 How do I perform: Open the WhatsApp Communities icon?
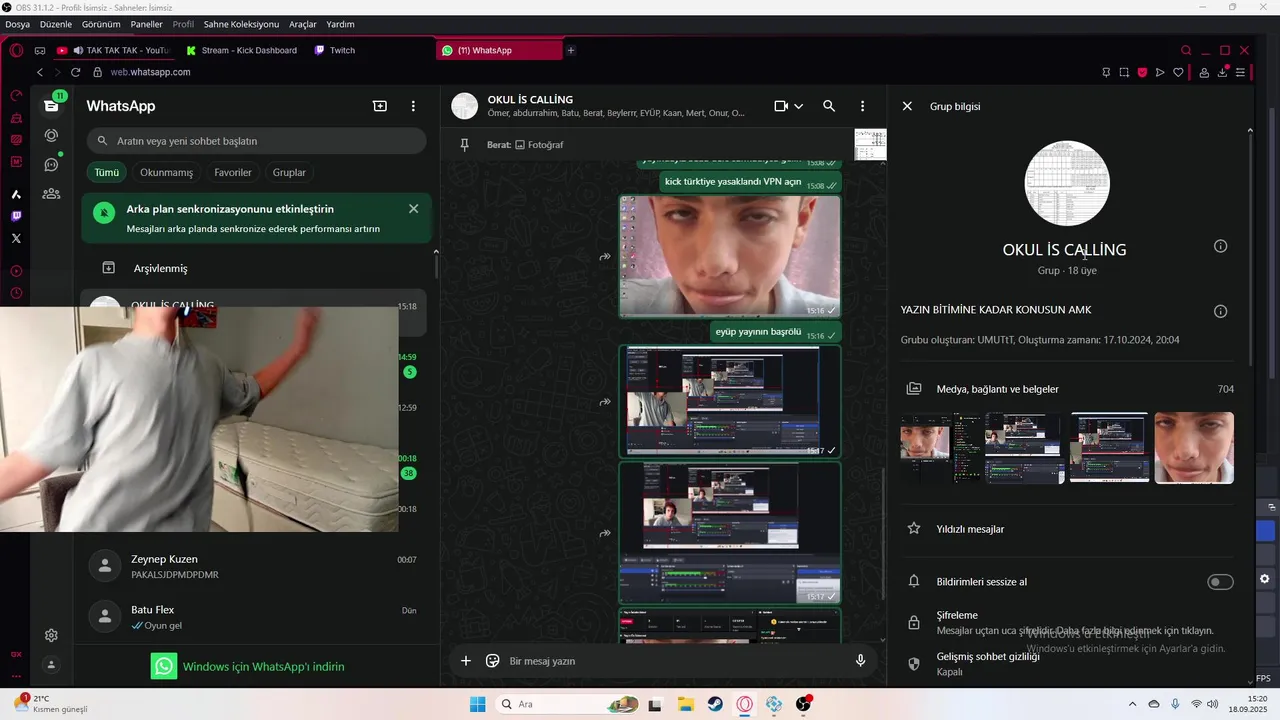tap(51, 194)
